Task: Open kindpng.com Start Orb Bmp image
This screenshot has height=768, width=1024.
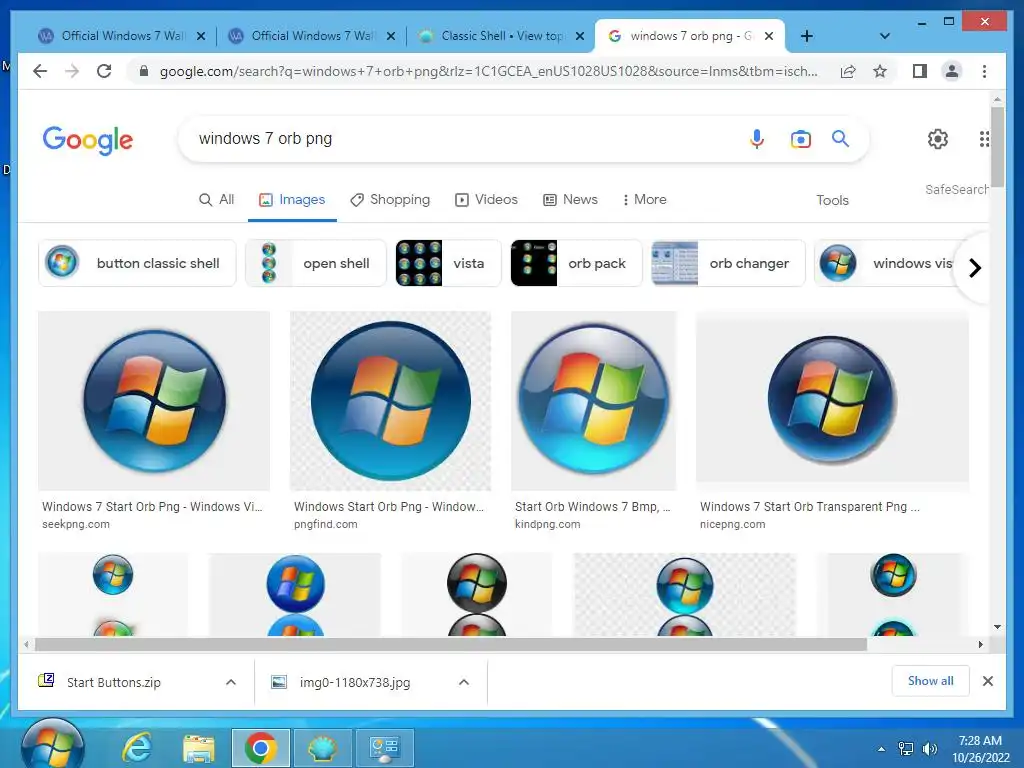Action: click(x=593, y=400)
